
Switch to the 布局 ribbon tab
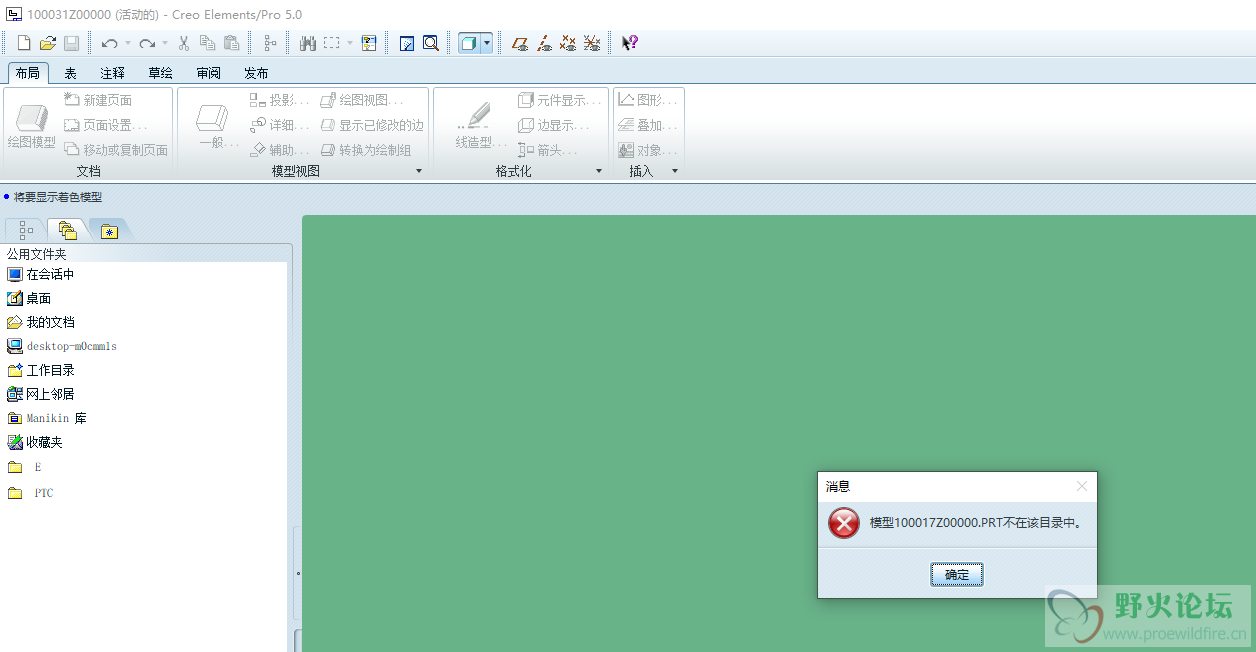28,73
